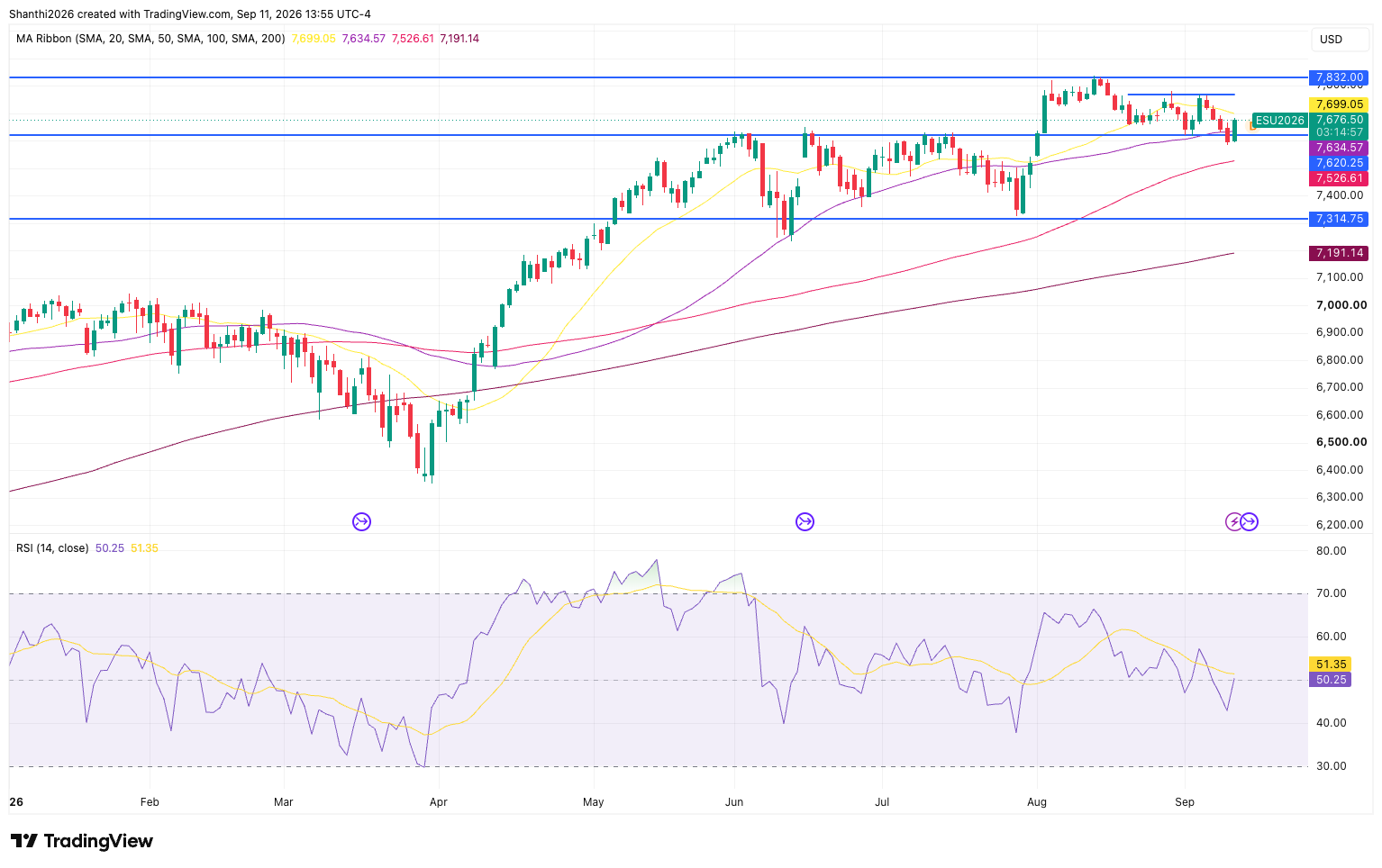Click the pink 7,526.61 price scale label
The width and height of the screenshot is (1382, 868).
coord(1338,178)
